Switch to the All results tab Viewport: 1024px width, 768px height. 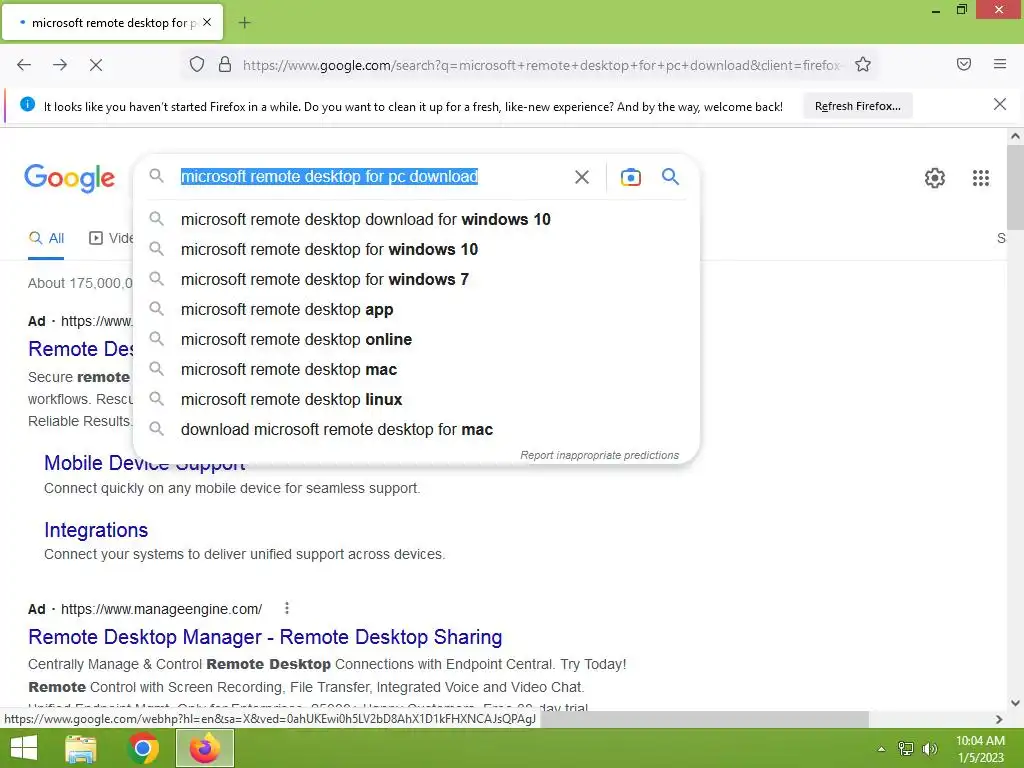coord(46,238)
